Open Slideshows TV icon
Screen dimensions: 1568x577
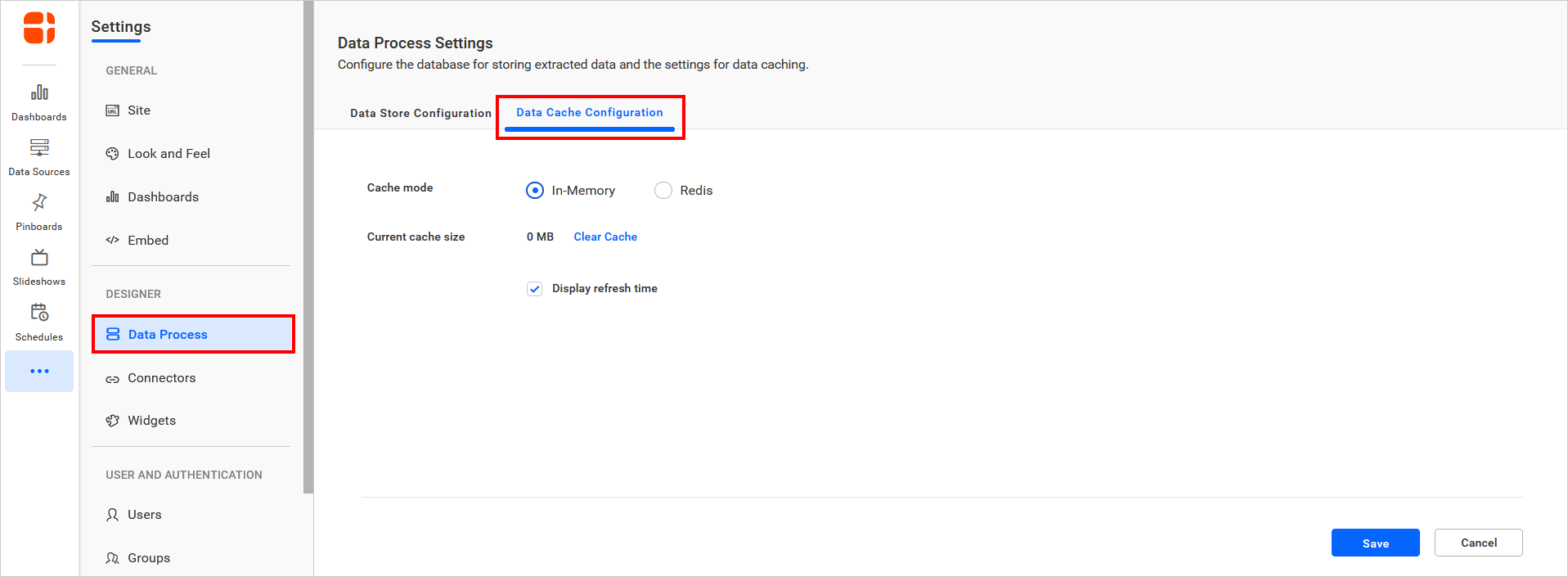(x=39, y=258)
